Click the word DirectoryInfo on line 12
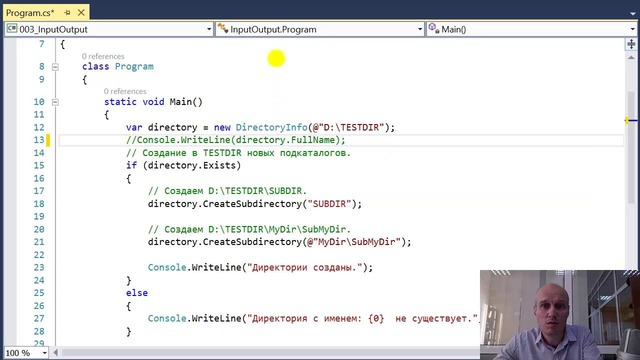640x360 pixels. pos(271,127)
